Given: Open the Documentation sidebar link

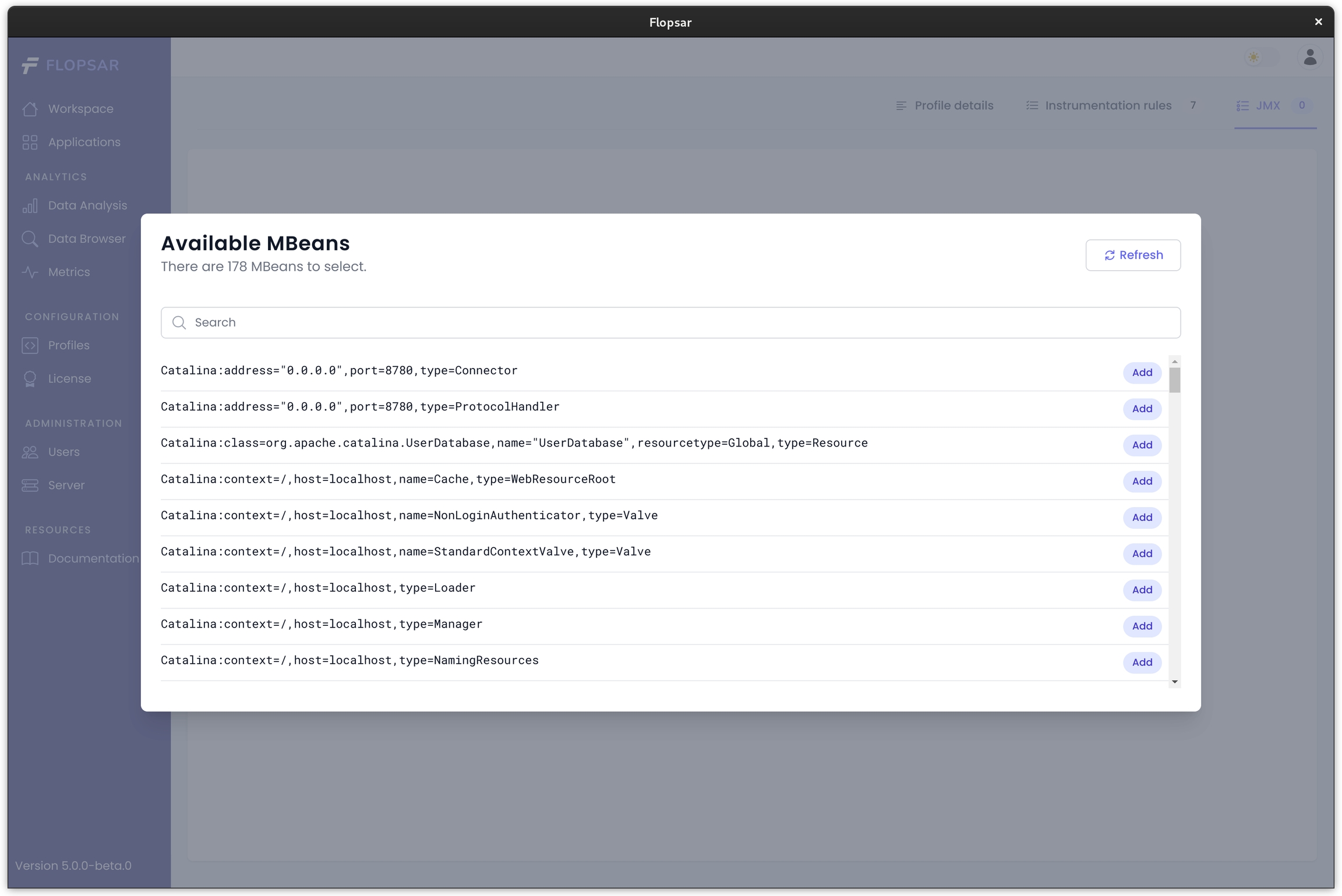Looking at the screenshot, I should (x=93, y=558).
